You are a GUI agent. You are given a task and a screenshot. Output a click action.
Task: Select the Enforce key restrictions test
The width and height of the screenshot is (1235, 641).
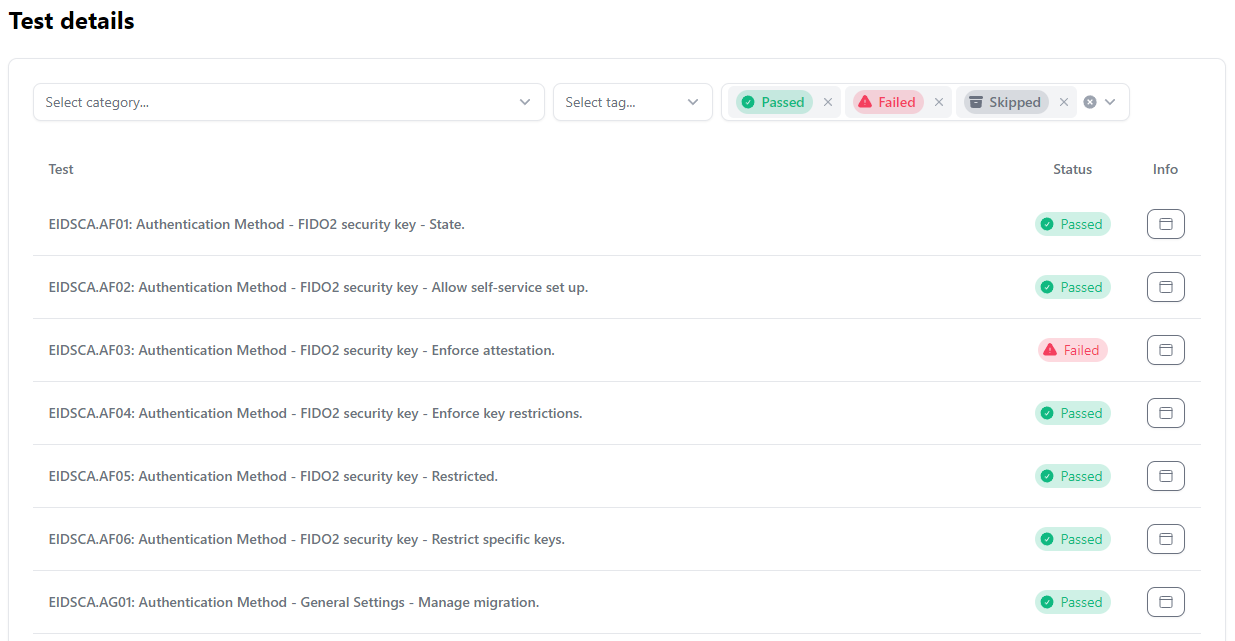click(617, 413)
